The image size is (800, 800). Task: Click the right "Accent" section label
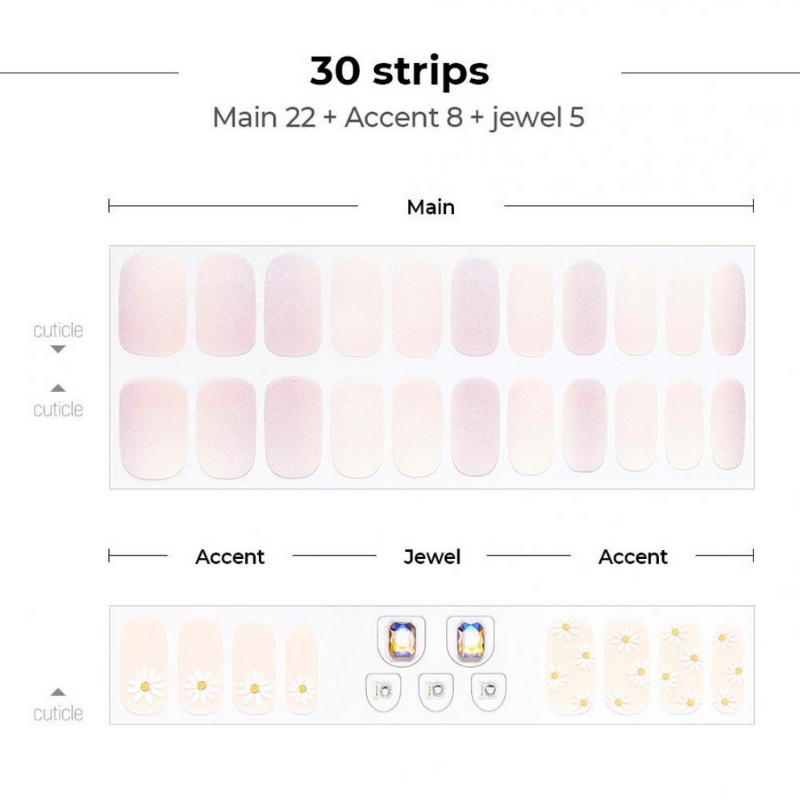[633, 557]
